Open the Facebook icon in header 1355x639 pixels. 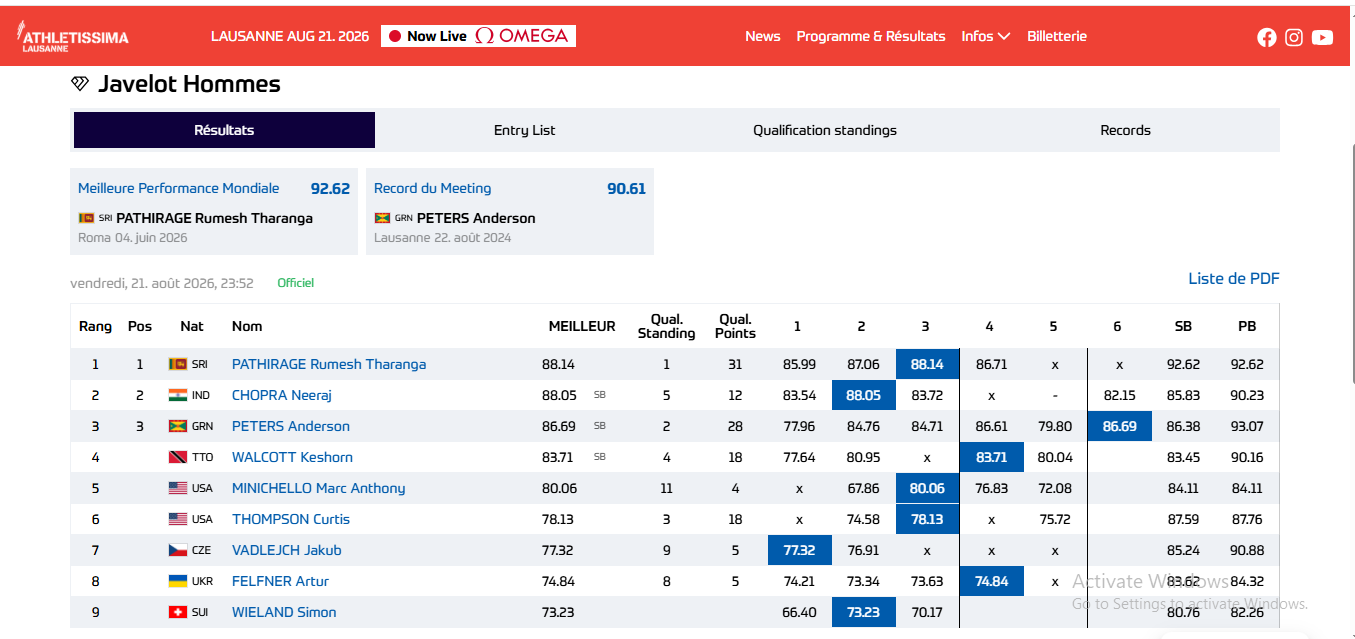click(1267, 37)
